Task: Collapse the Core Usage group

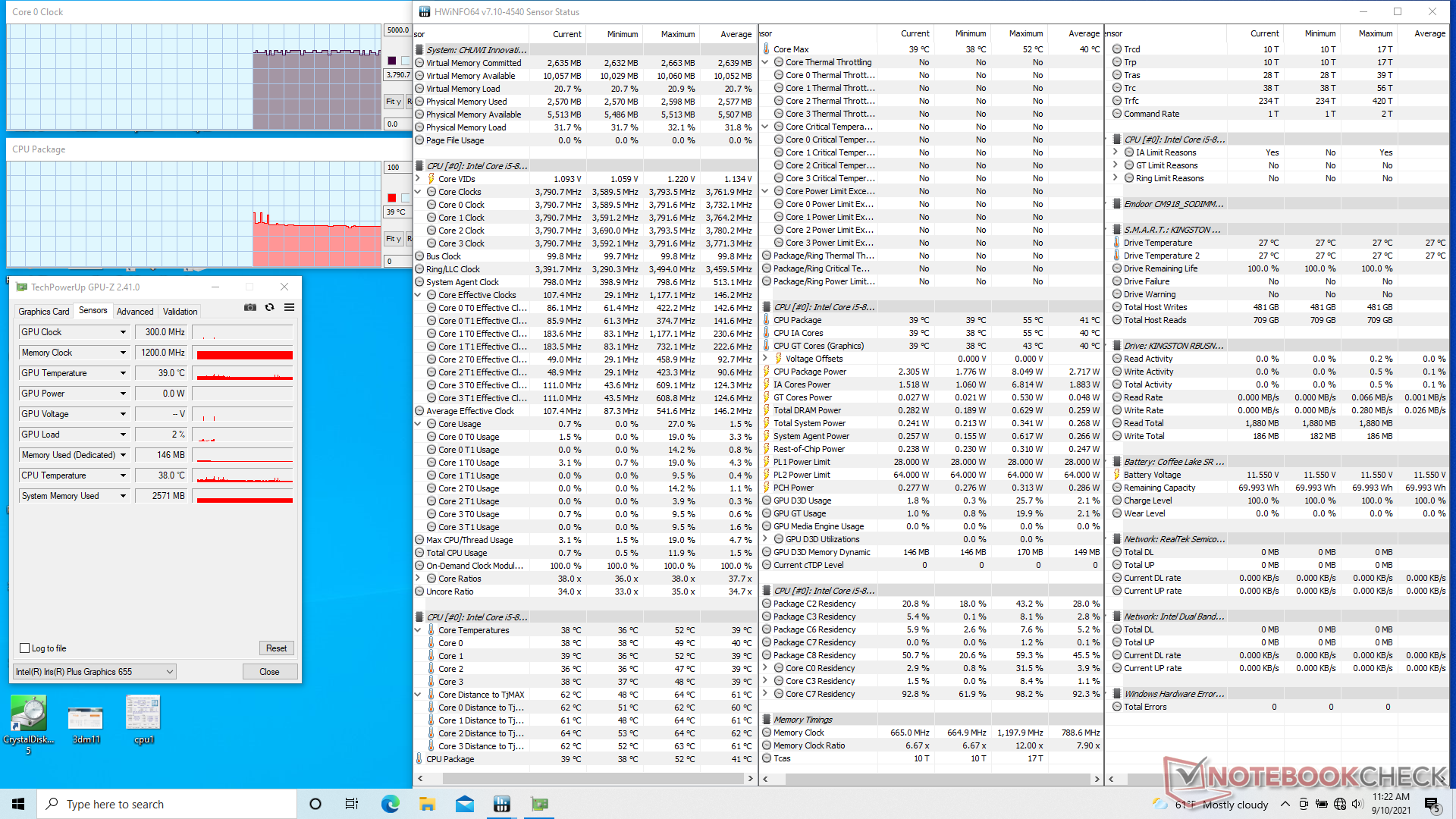Action: click(418, 424)
